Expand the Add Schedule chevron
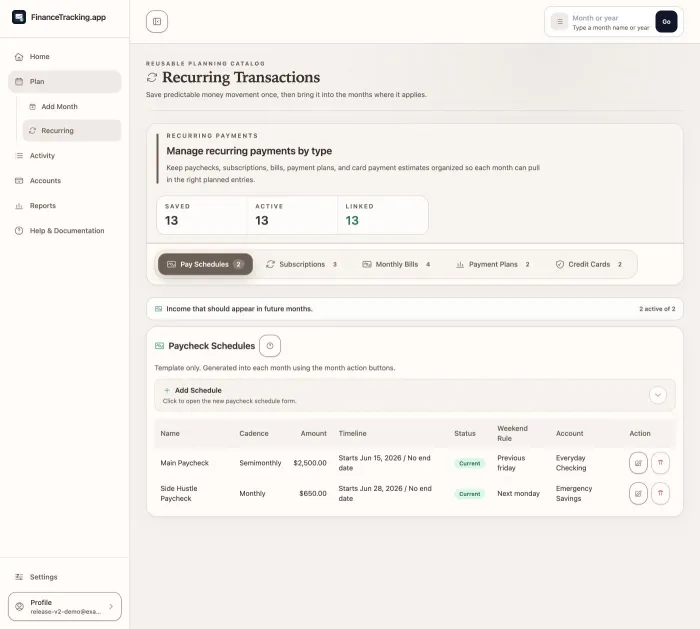Screen dimensions: 700x629 (x=658, y=395)
